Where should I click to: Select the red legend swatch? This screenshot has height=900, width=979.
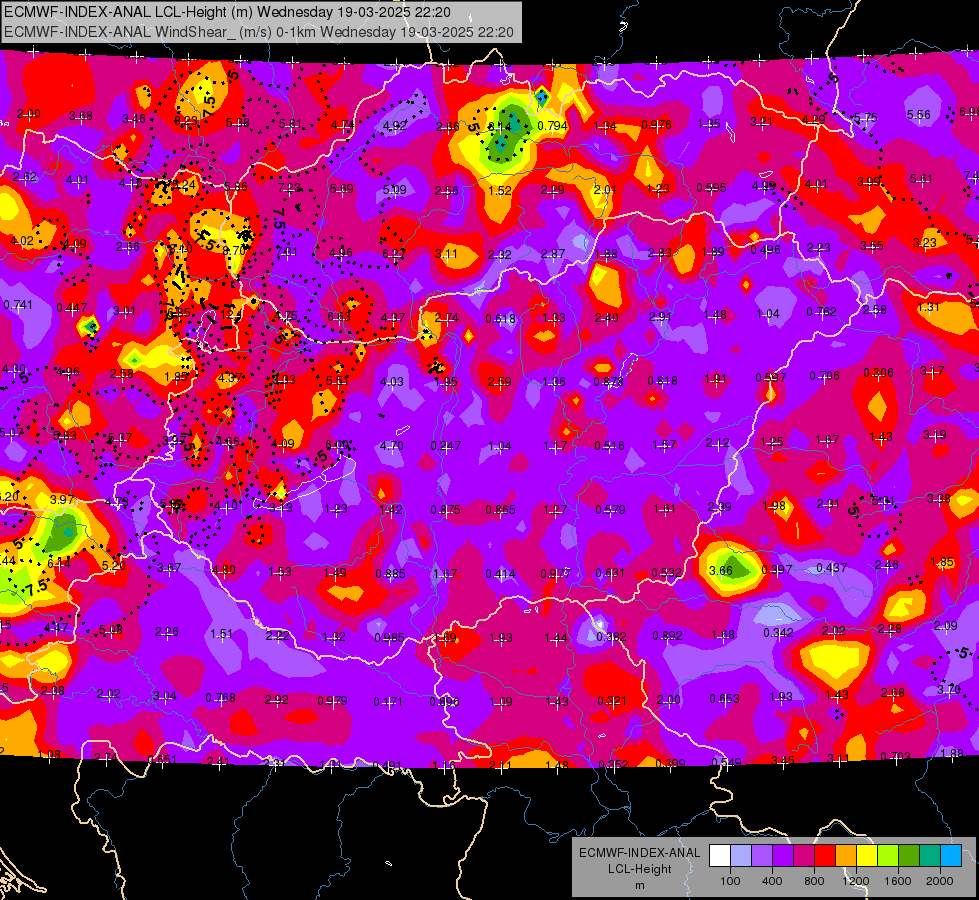coord(825,856)
